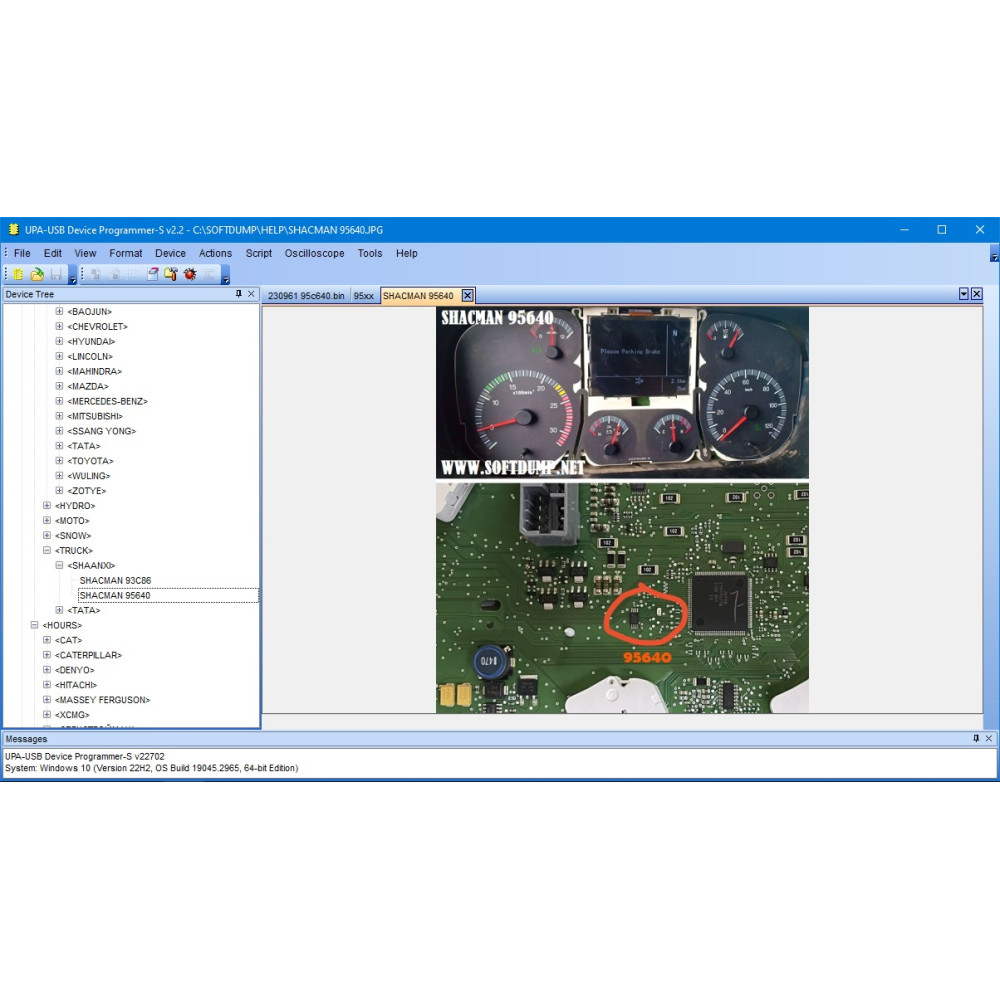The image size is (1000, 1000).
Task: Switch to the 95xx tab
Action: point(364,296)
